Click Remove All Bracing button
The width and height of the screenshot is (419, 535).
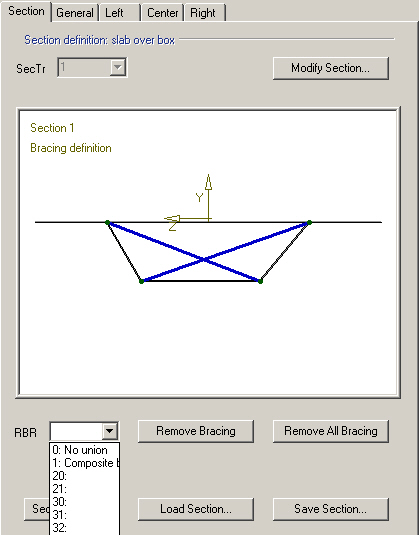(331, 431)
